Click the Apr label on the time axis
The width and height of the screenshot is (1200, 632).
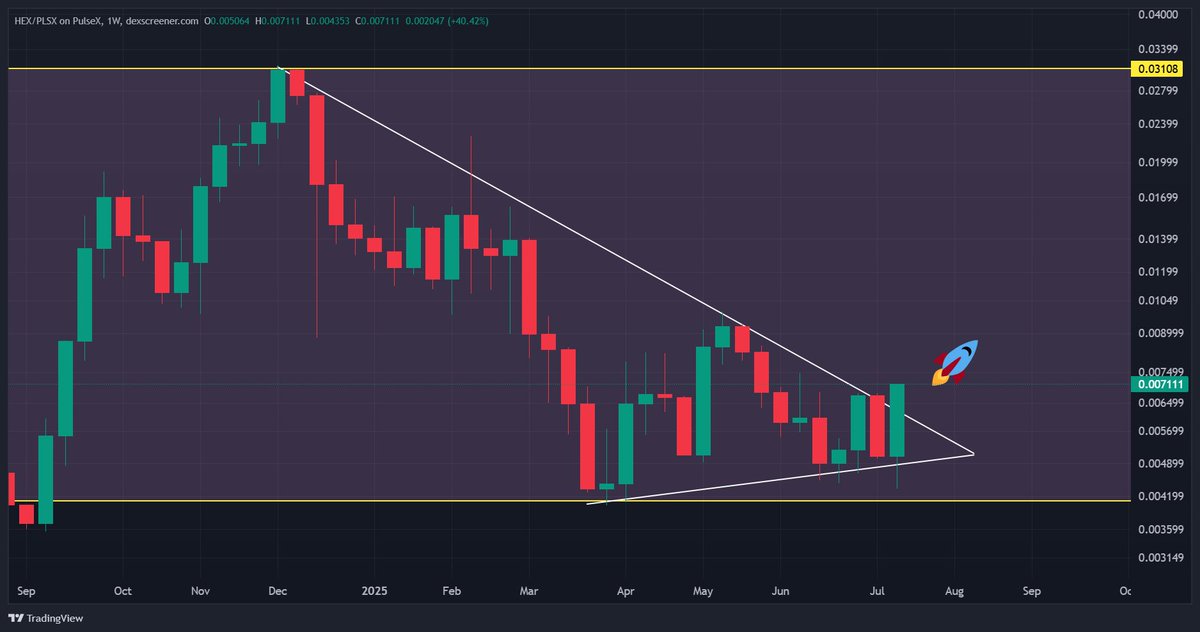point(624,591)
